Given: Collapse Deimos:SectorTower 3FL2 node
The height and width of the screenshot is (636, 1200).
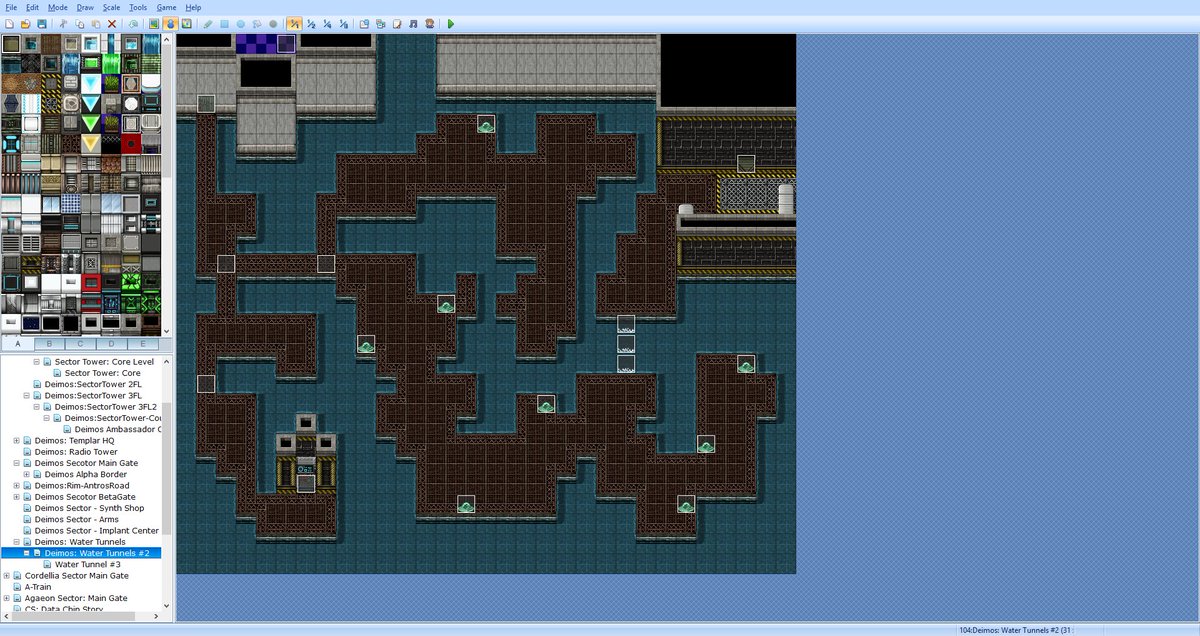Looking at the screenshot, I should tap(36, 407).
